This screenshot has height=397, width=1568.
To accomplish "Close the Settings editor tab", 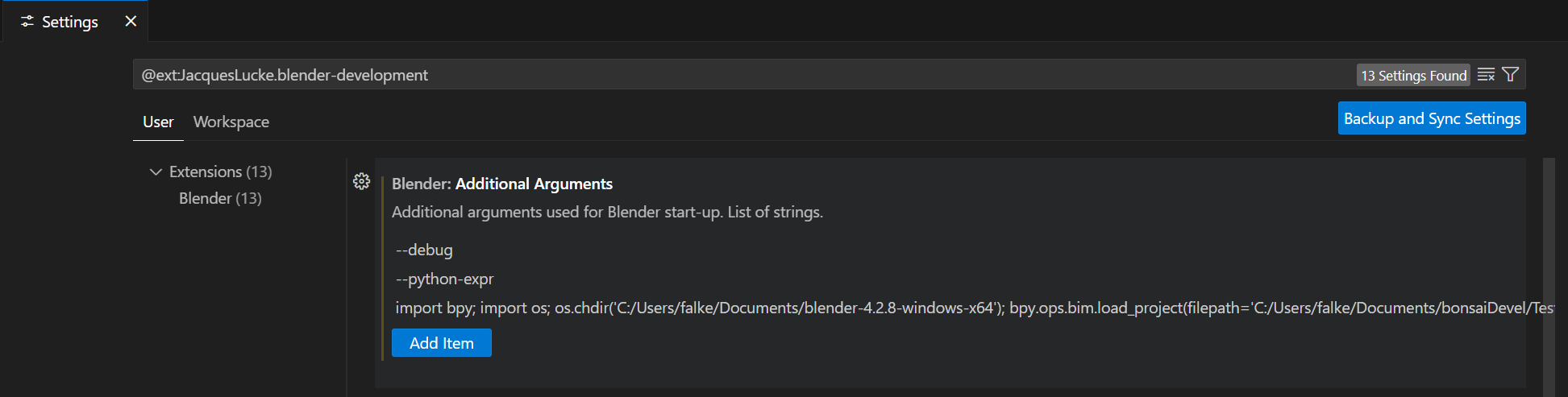I will pos(131,22).
